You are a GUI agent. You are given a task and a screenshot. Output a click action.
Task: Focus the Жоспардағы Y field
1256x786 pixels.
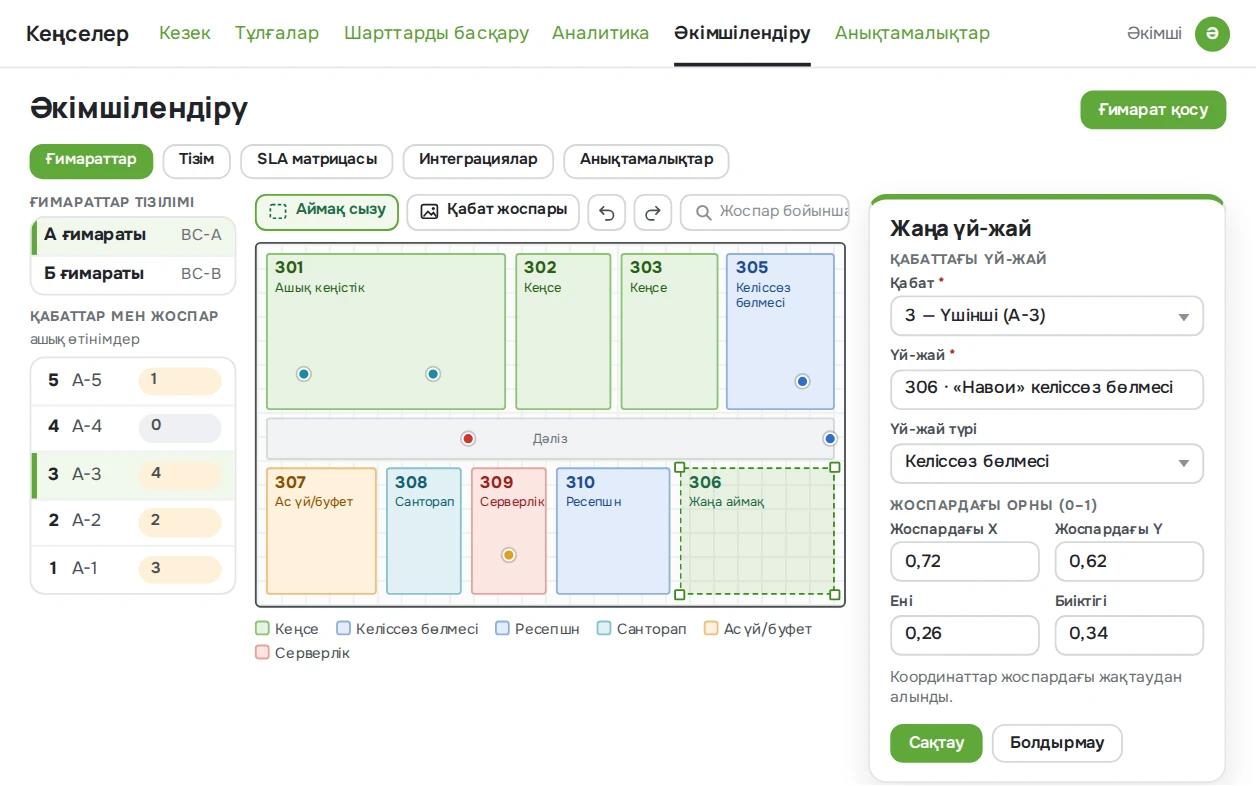point(1129,562)
